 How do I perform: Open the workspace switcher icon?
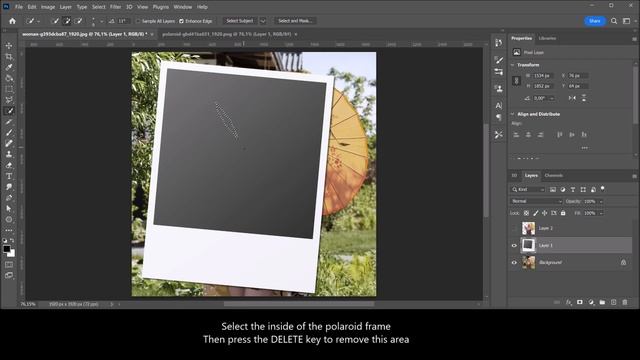(x=627, y=21)
